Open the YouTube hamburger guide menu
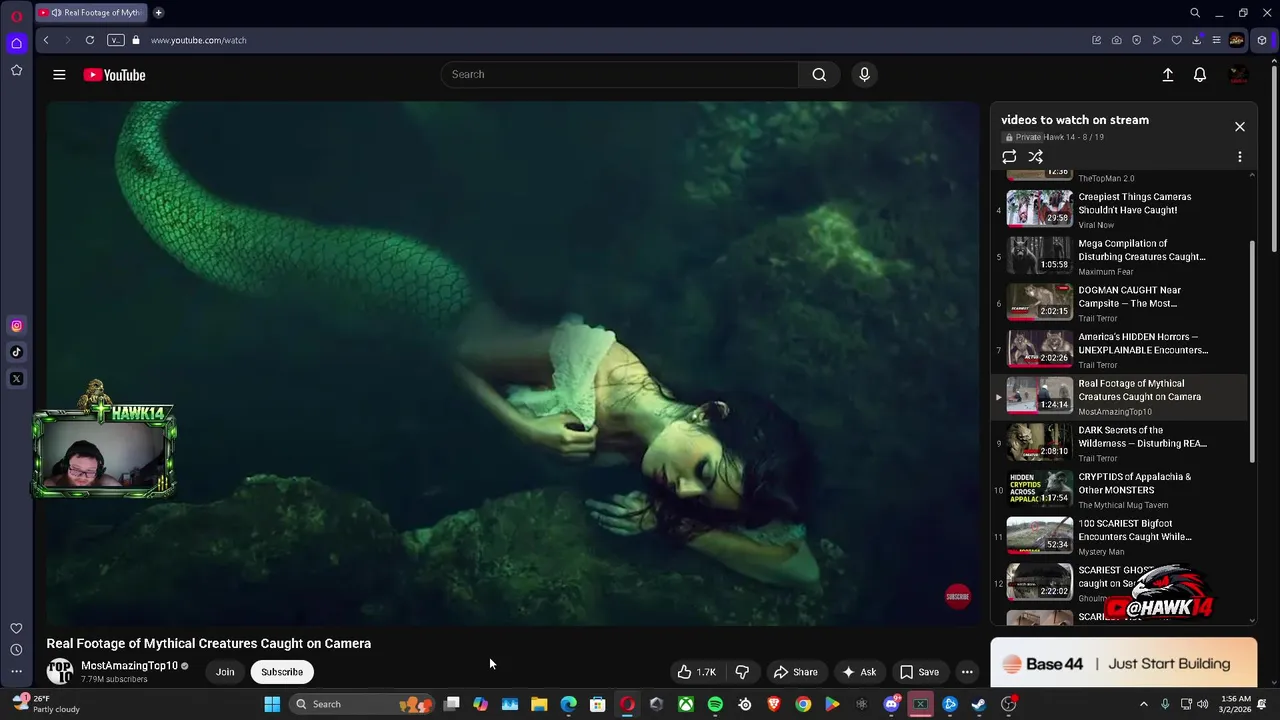Viewport: 1280px width, 720px height. tap(59, 75)
